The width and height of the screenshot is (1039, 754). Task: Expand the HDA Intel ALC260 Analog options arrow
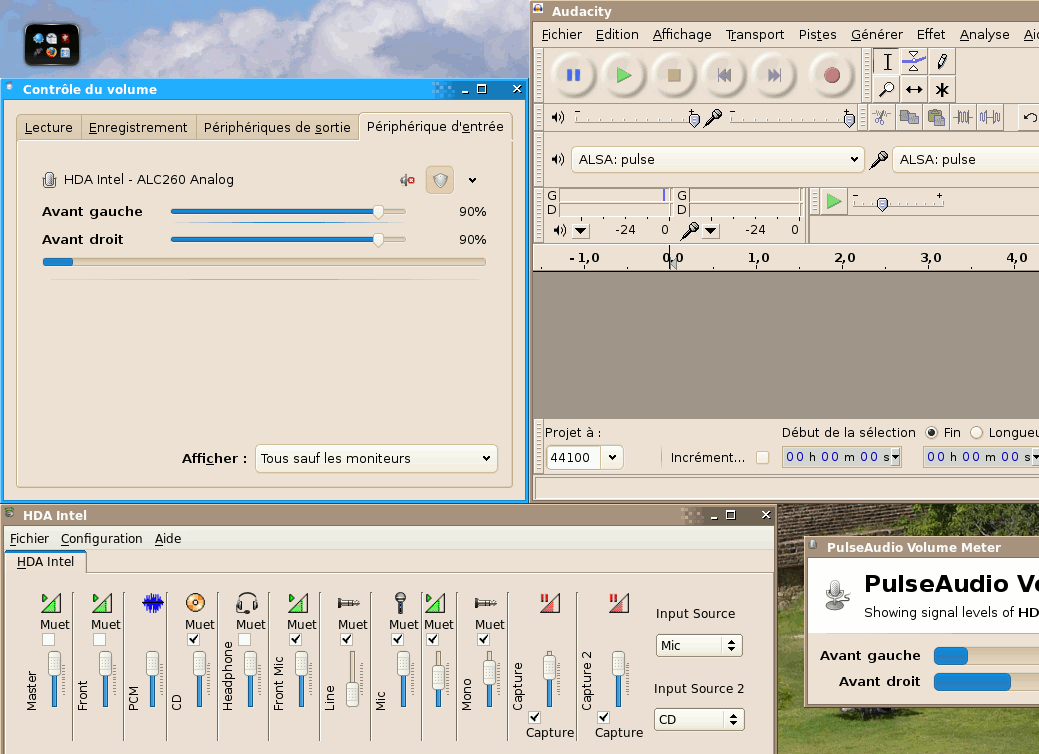472,180
